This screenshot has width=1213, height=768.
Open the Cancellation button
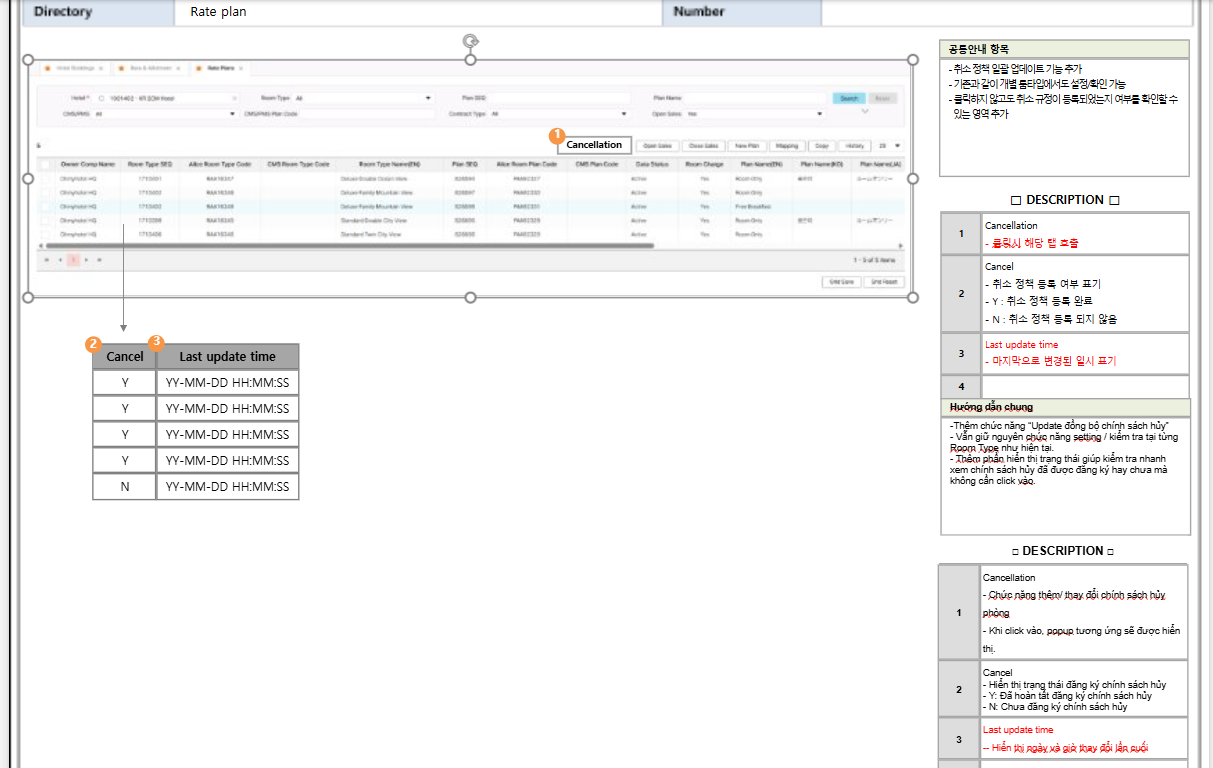click(594, 145)
